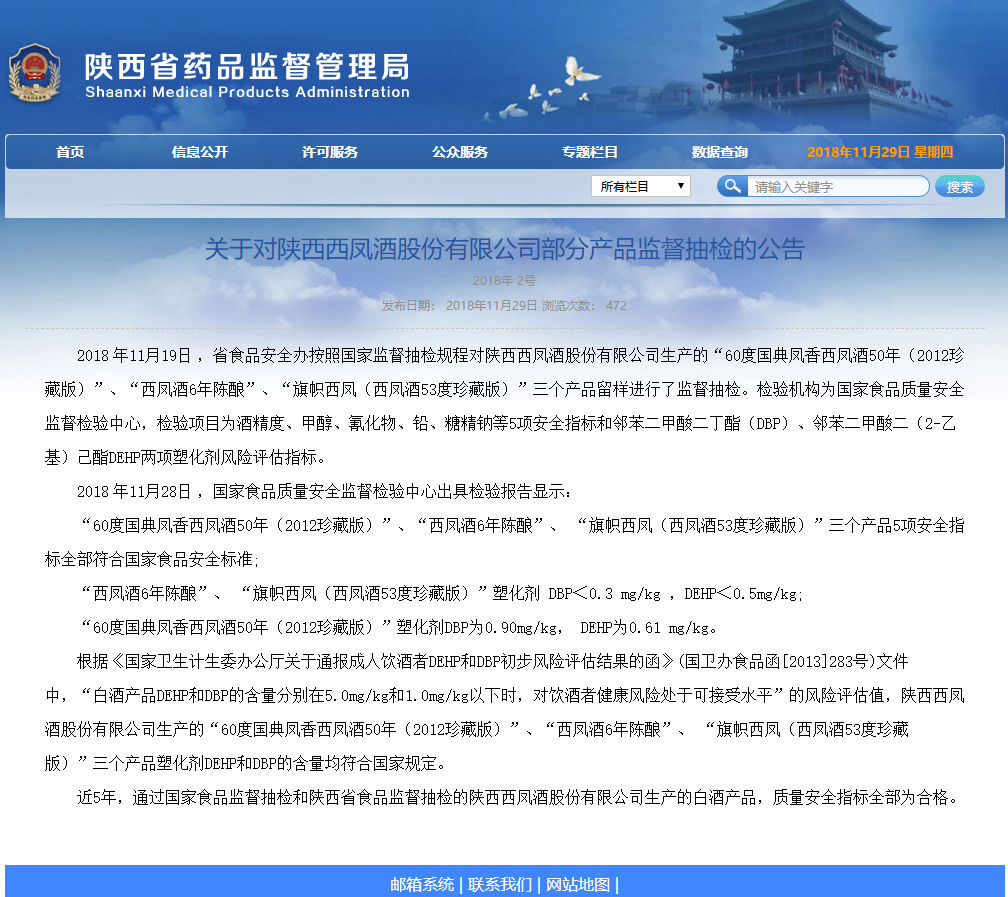Click the 陕西省药品监督管理局 site title
The image size is (1008, 897).
(247, 66)
